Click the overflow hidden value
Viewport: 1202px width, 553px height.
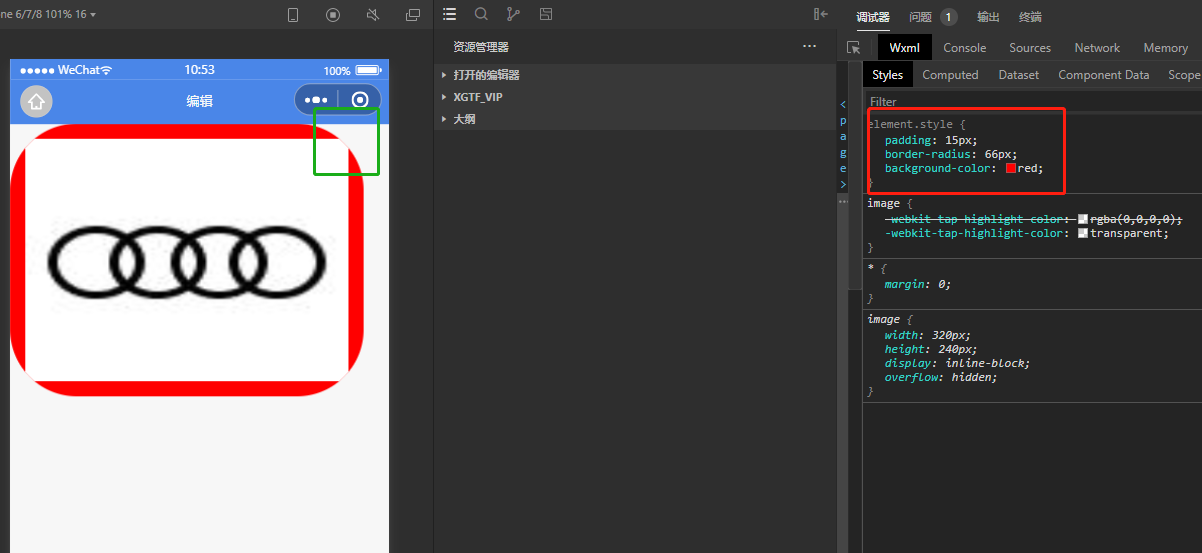974,377
